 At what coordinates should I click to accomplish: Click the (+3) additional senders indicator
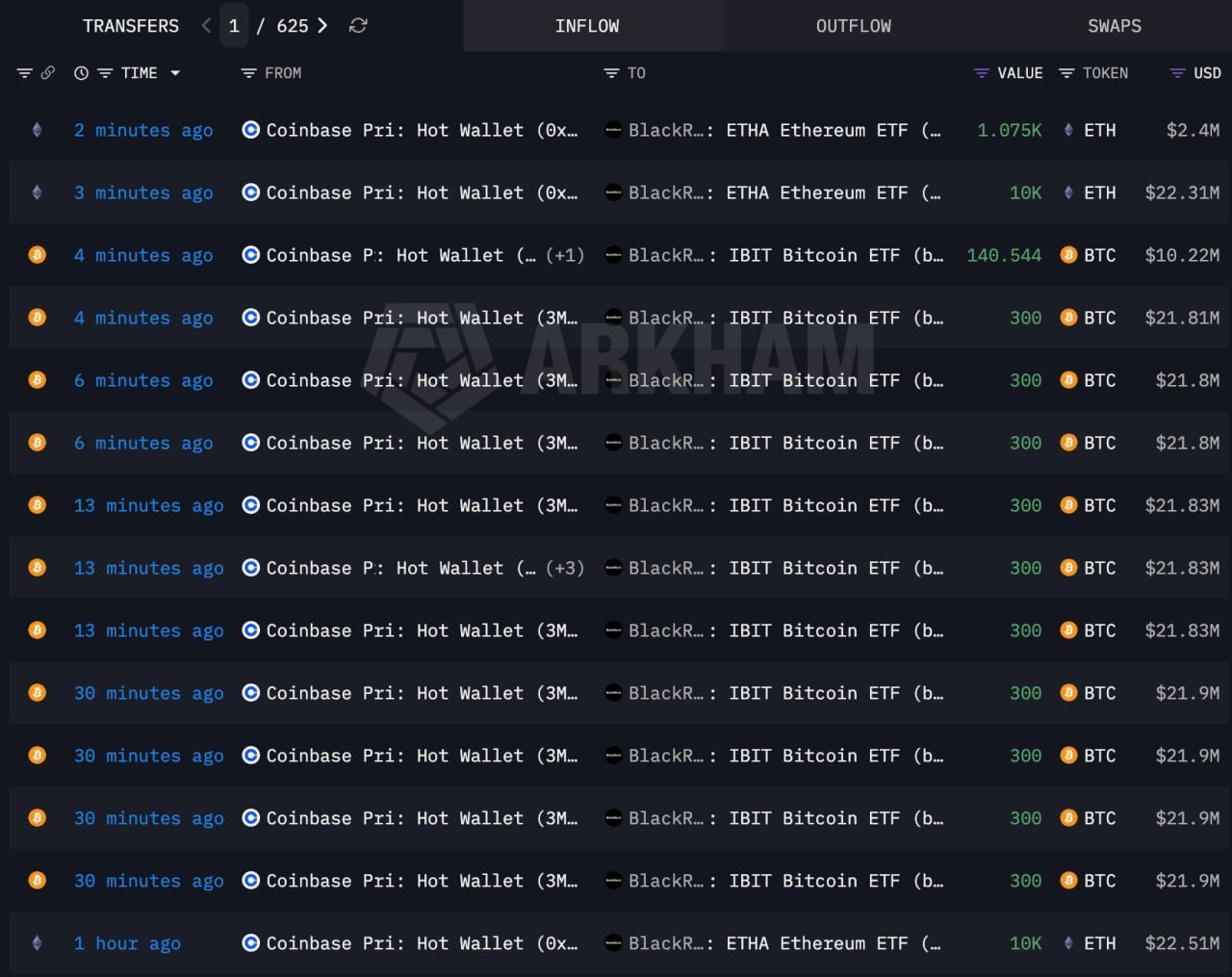565,569
